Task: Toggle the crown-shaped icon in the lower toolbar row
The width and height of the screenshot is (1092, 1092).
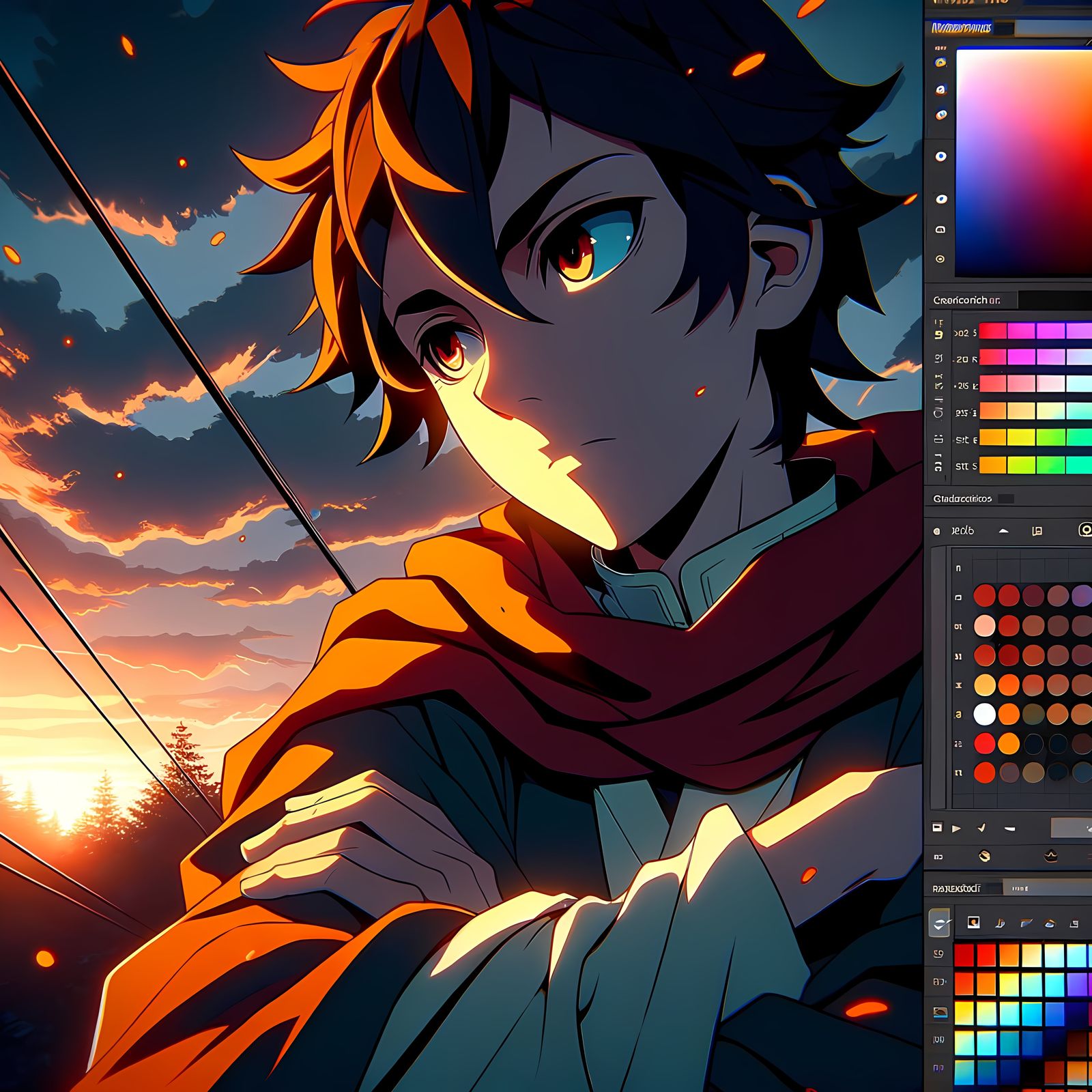Action: 1050,854
